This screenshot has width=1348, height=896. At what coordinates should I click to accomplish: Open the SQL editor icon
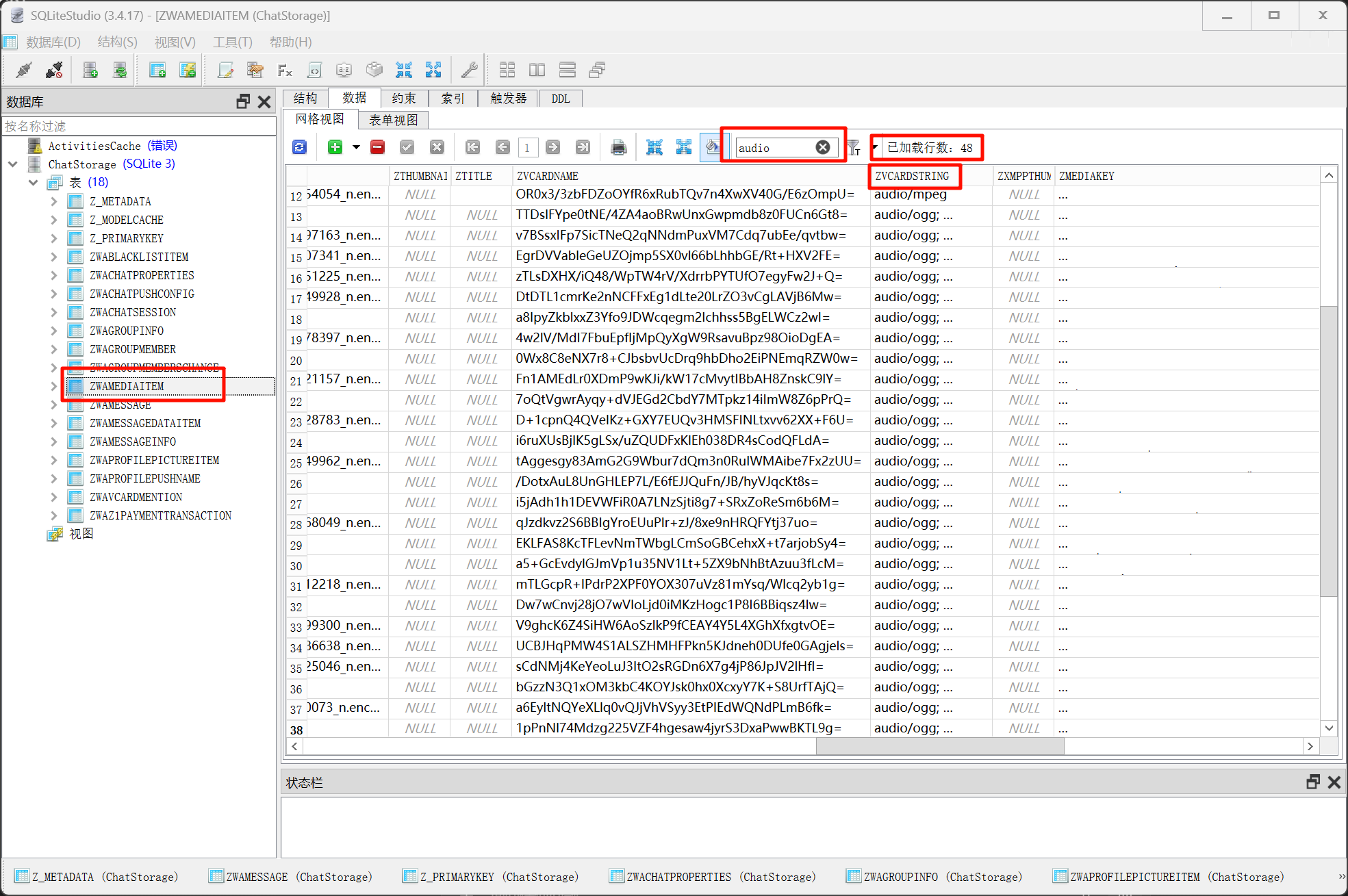(225, 70)
